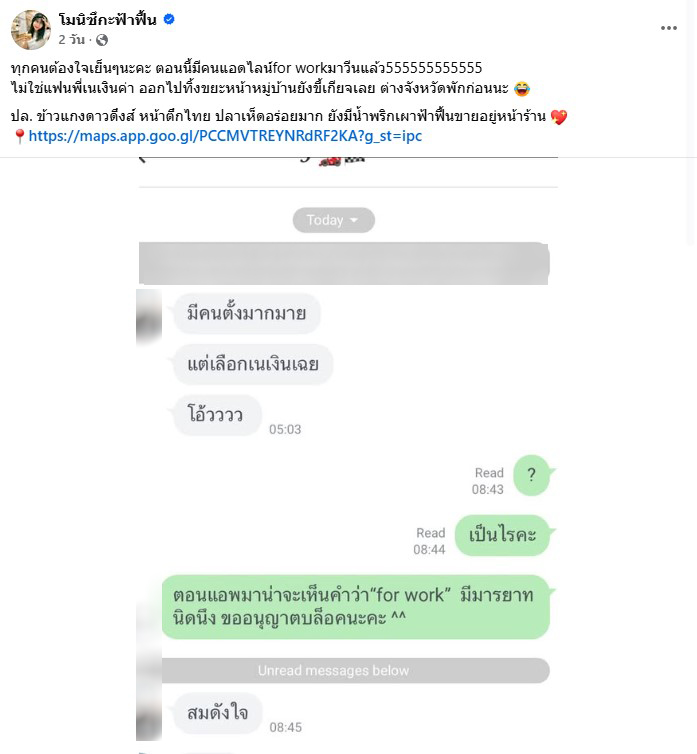Click the blue verified badge

point(169,19)
